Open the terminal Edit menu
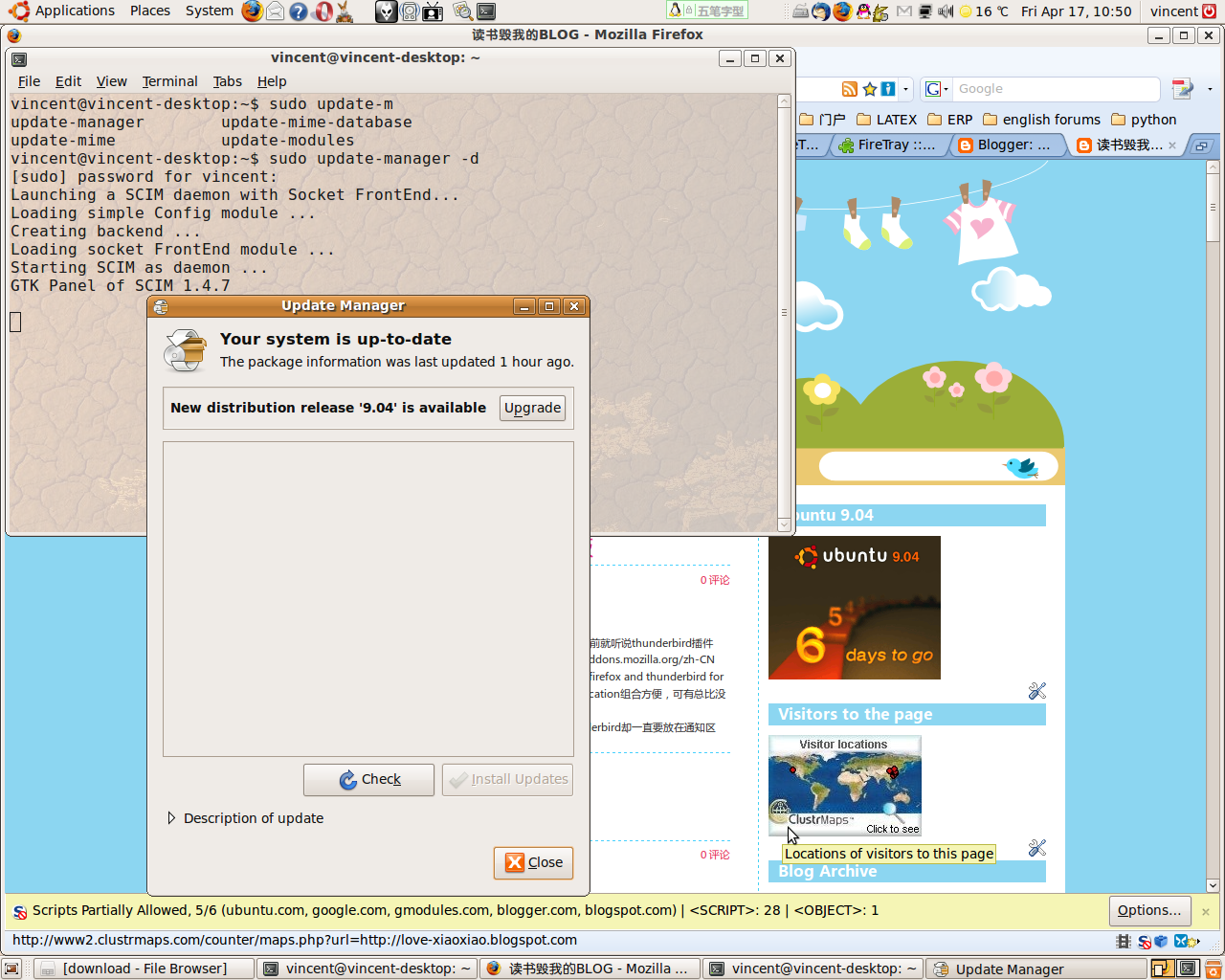 (68, 81)
